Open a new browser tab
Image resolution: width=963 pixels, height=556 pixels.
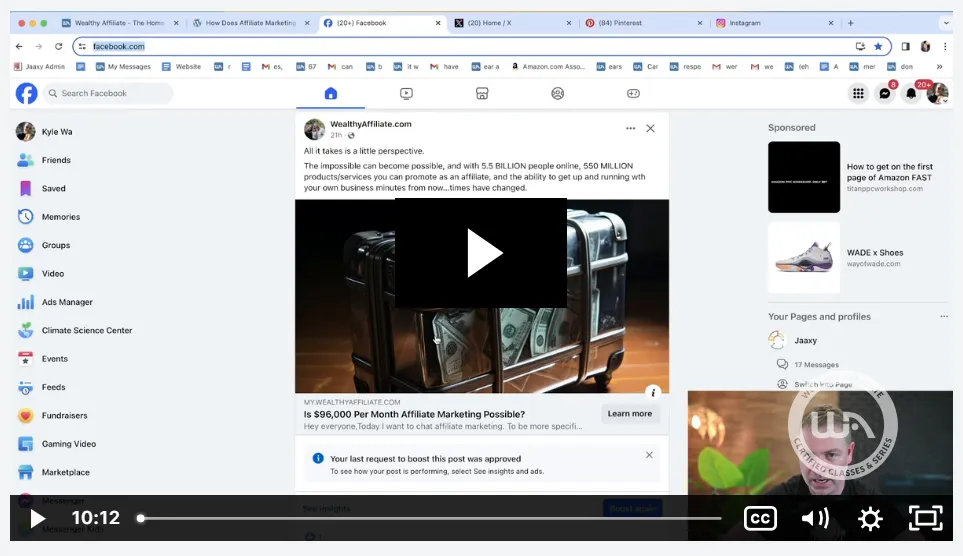[851, 23]
